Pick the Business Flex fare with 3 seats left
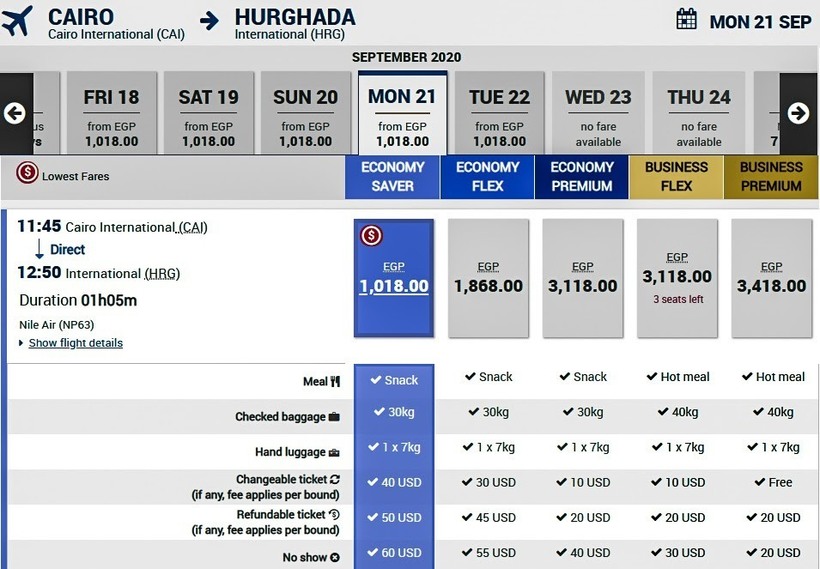The height and width of the screenshot is (569, 820). click(x=677, y=278)
